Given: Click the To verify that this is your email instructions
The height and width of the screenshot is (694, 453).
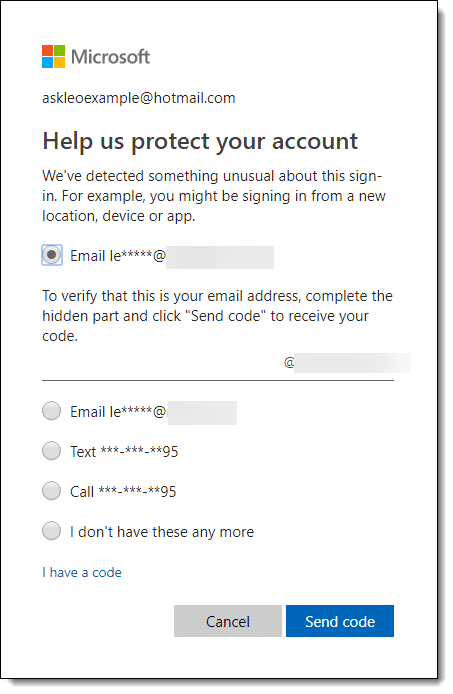Looking at the screenshot, I should coord(217,316).
